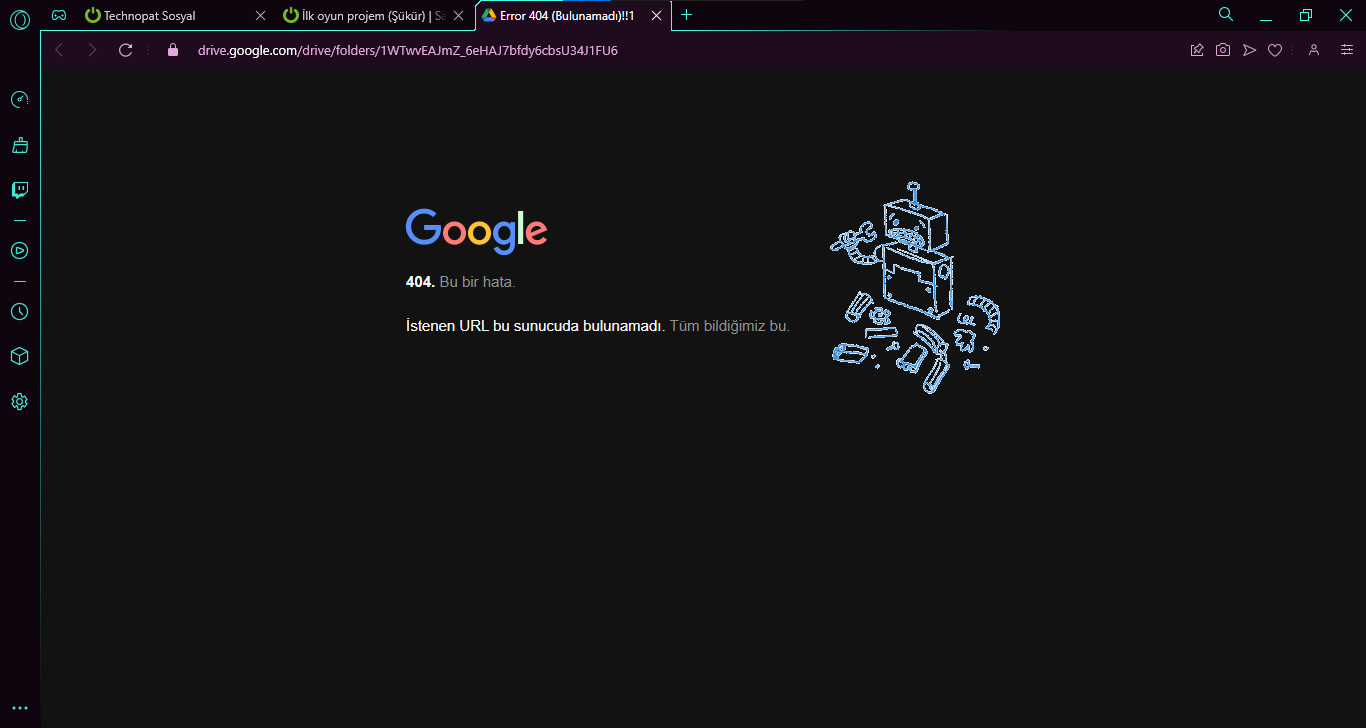Open GX Cleaner from the sidebar
The image size is (1366, 728).
tap(19, 145)
